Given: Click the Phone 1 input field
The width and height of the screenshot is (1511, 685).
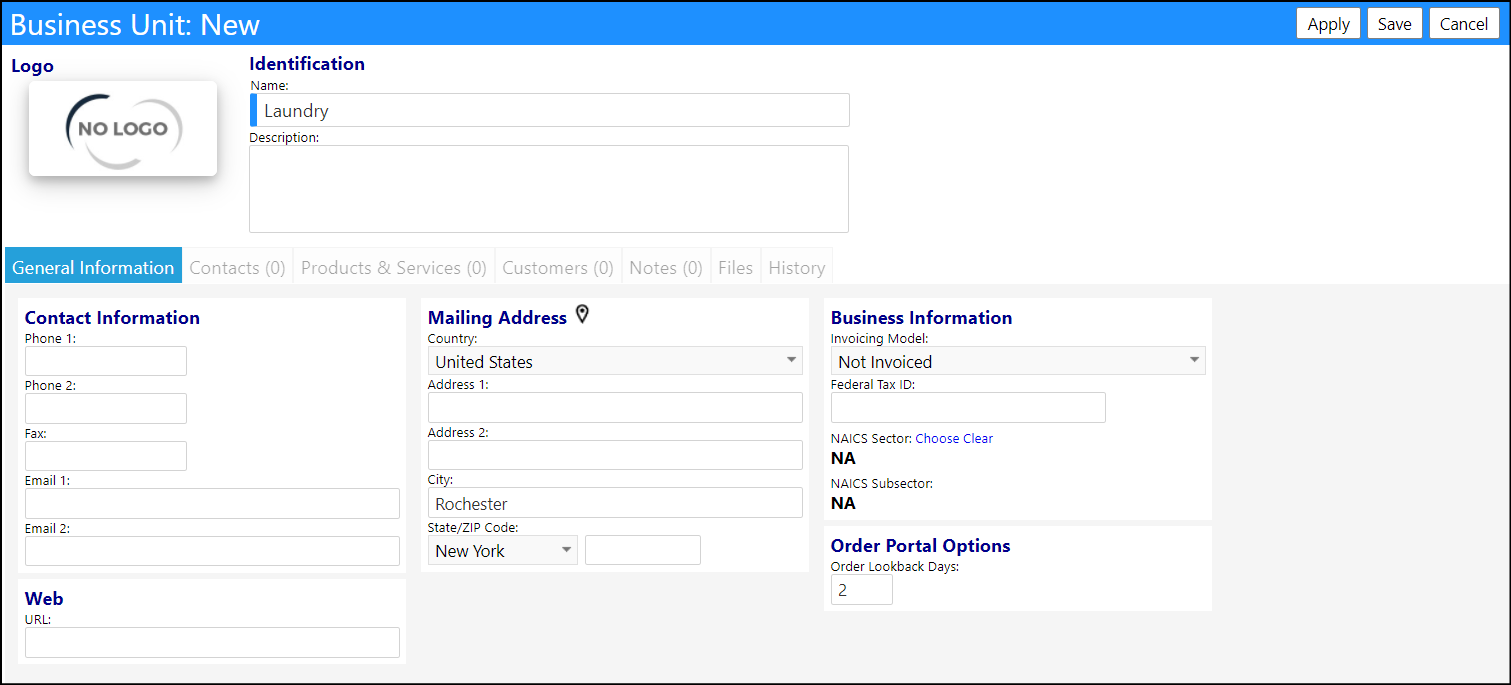Looking at the screenshot, I should click(106, 361).
